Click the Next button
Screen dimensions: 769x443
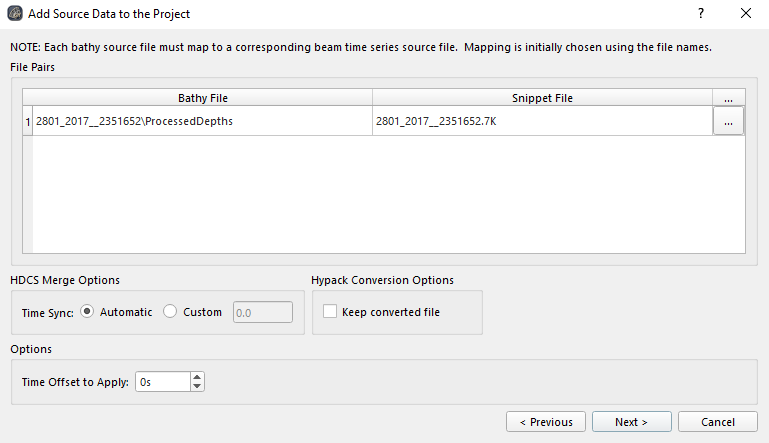631,422
